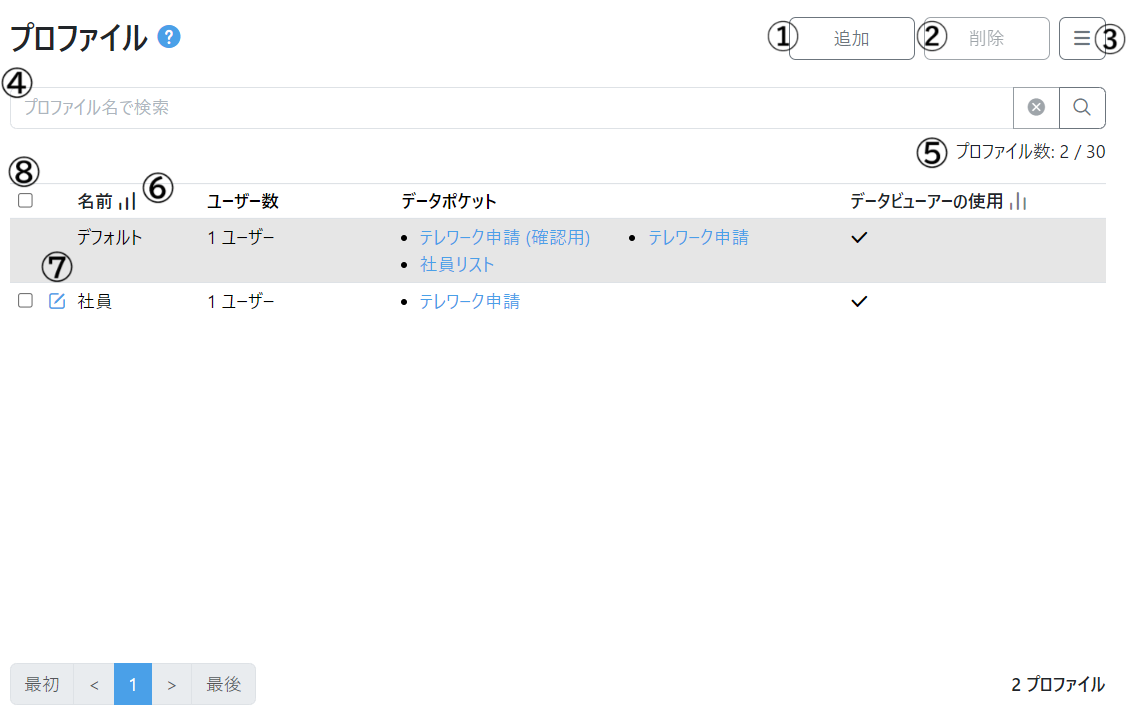Check the checkbox on the 社員 row
The width and height of the screenshot is (1137, 722).
[x=25, y=300]
